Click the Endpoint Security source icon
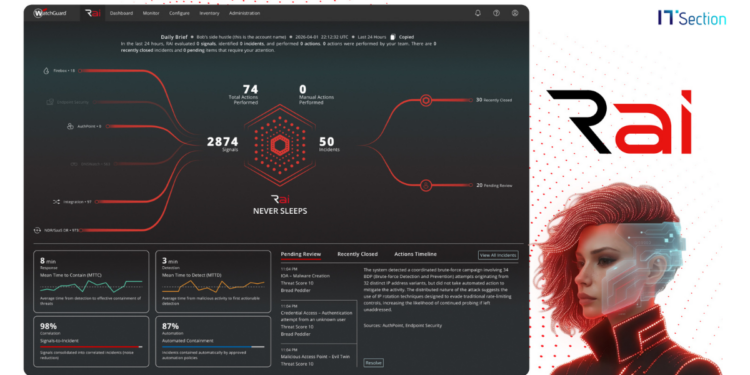 50,102
